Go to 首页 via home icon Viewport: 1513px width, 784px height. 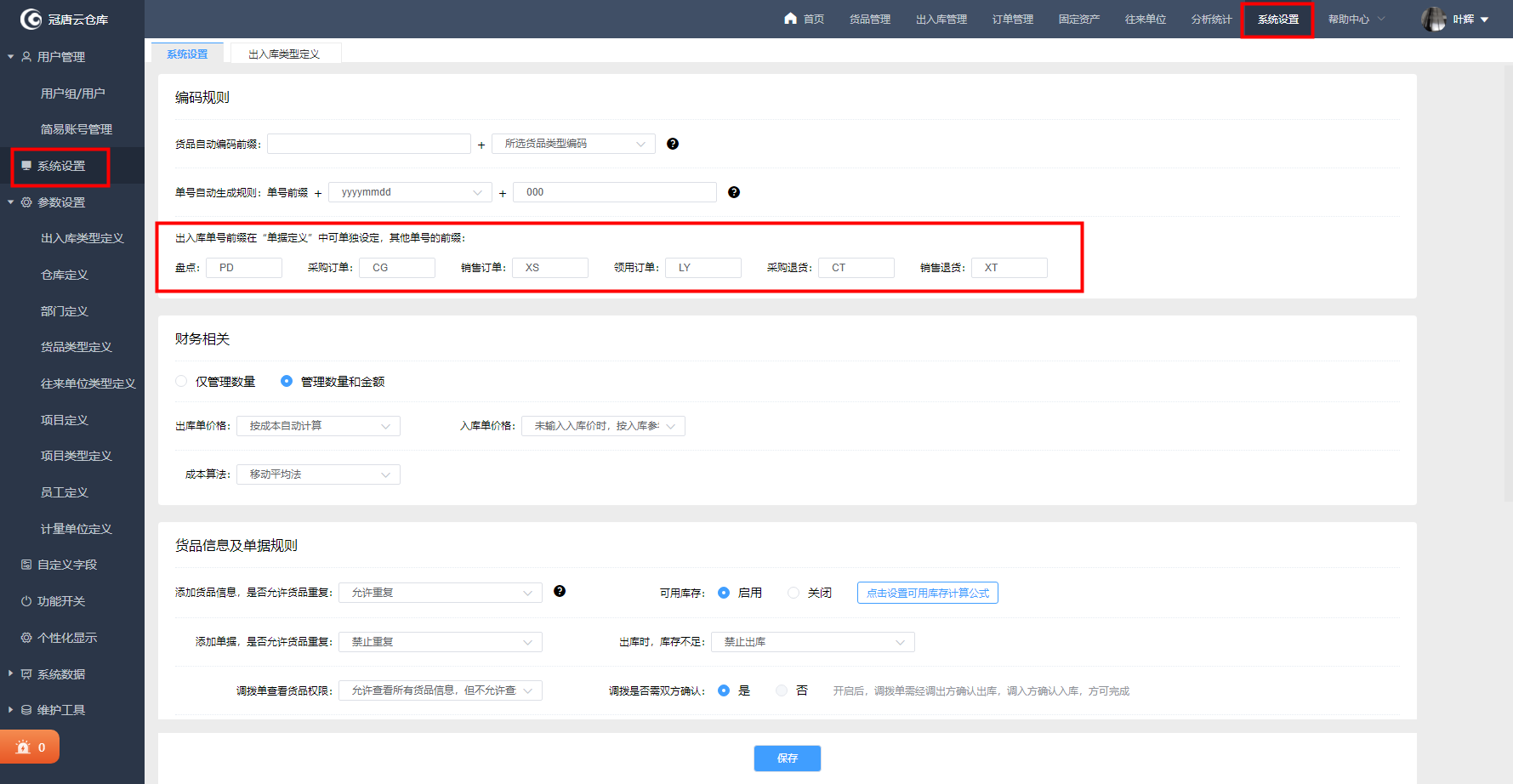pos(791,18)
